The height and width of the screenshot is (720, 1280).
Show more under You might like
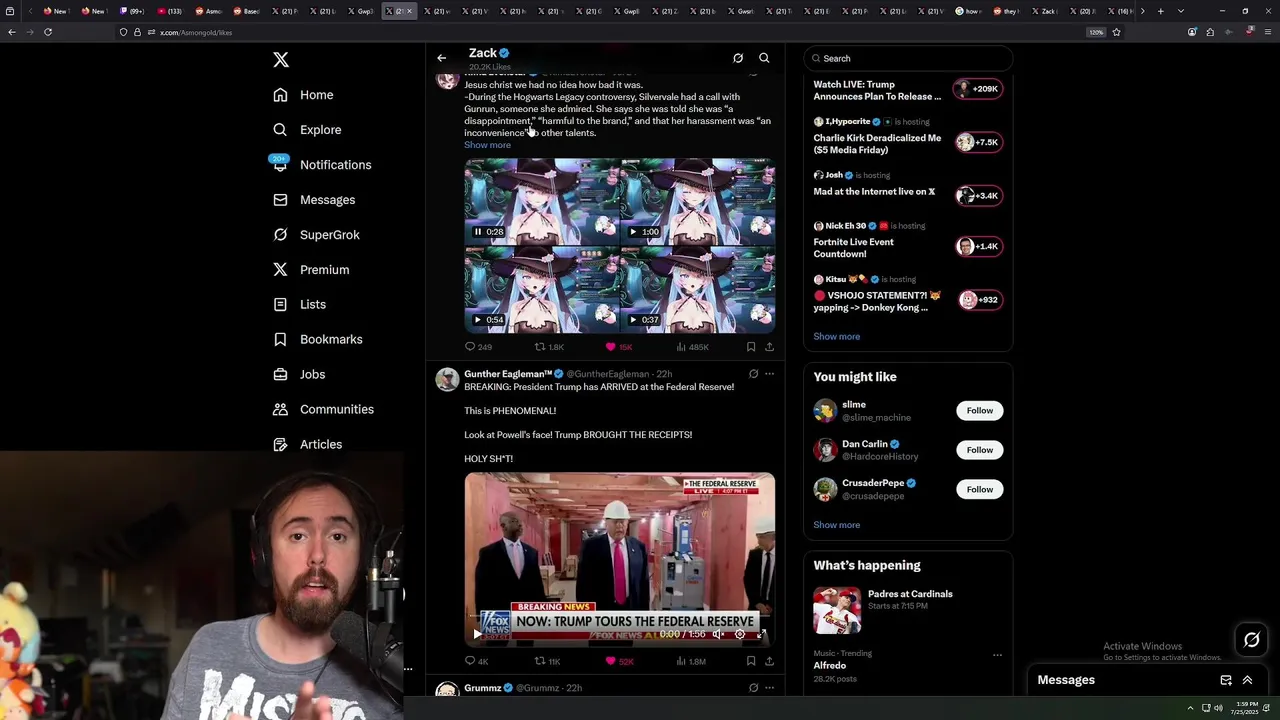pos(836,525)
